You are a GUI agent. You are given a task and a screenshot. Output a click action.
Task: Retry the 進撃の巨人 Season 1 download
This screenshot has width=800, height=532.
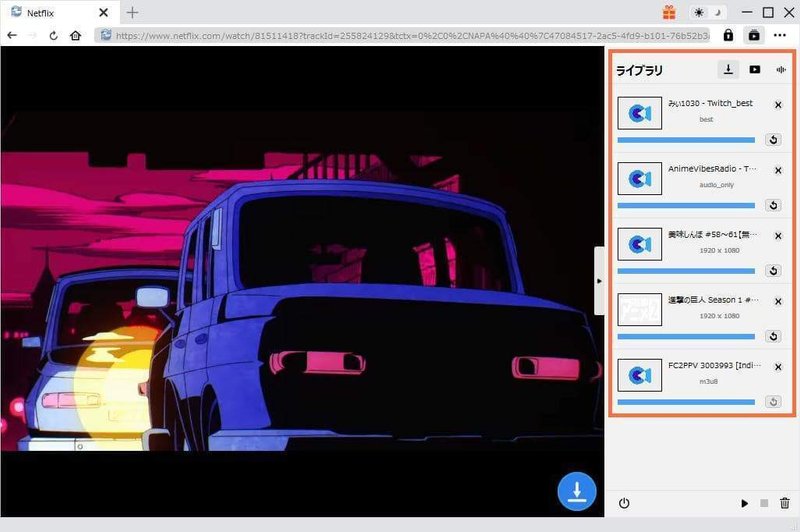click(x=773, y=336)
